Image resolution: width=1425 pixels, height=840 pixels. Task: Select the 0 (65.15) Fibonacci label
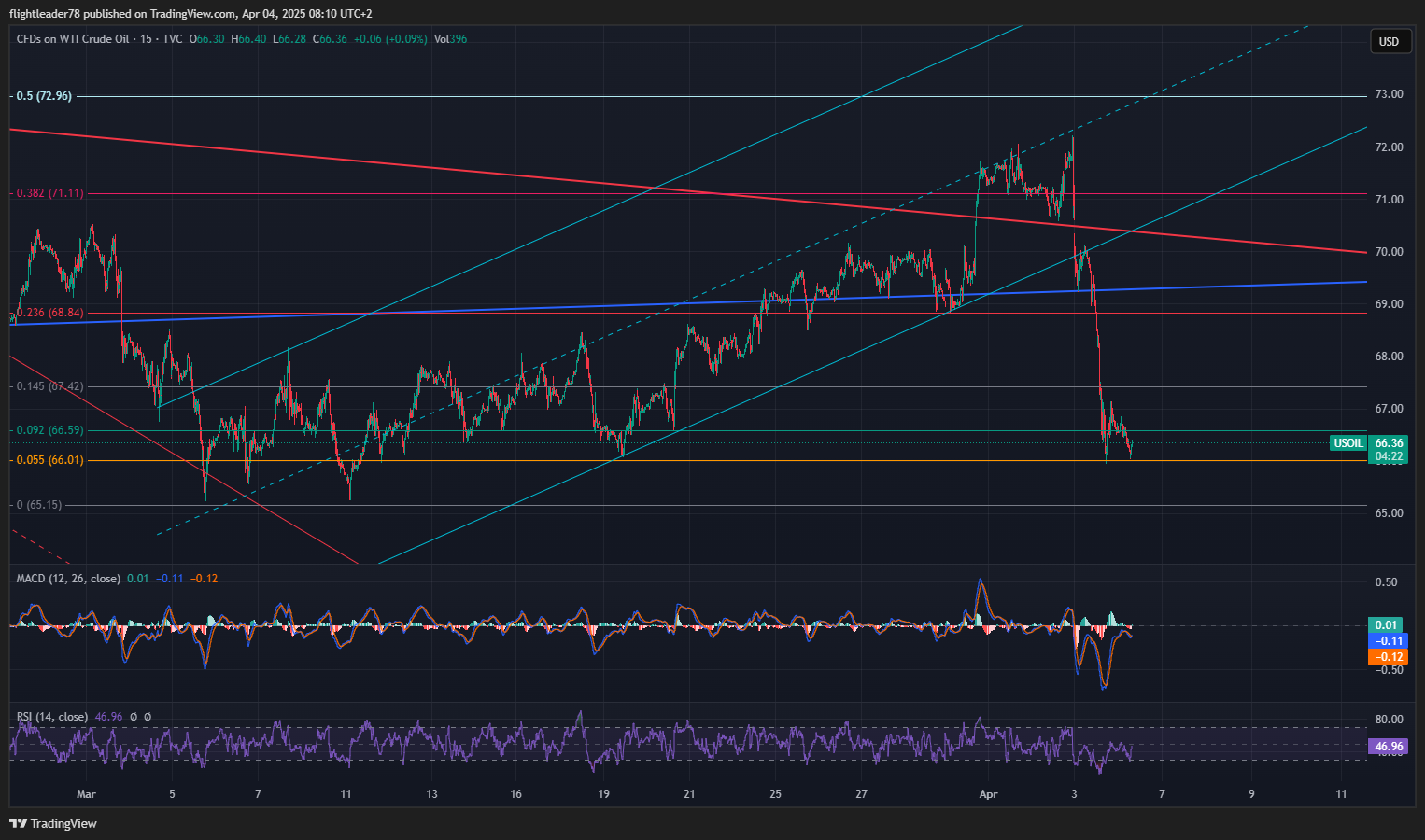pyautogui.click(x=39, y=505)
